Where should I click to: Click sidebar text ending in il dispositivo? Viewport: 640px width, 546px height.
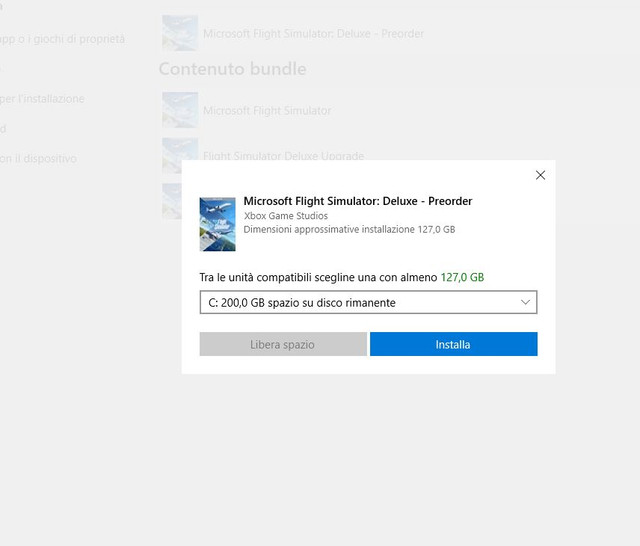[38, 158]
